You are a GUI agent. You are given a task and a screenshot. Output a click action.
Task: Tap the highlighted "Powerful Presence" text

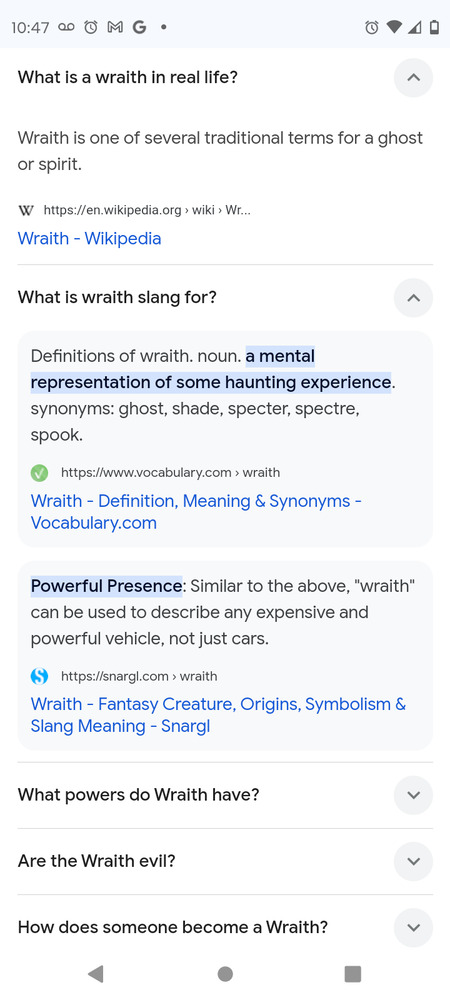[106, 585]
